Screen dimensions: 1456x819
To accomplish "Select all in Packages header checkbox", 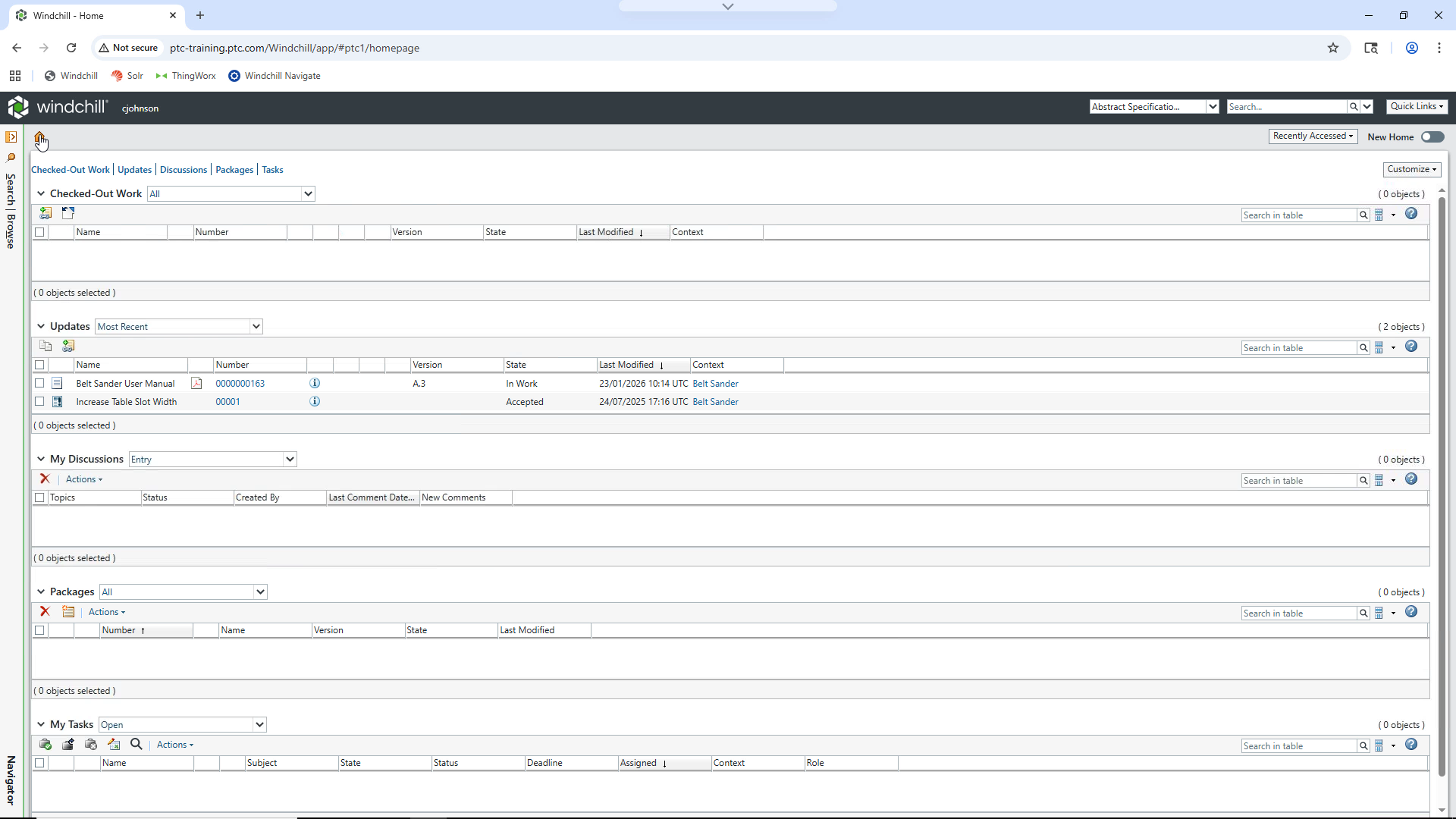I will pos(40,631).
